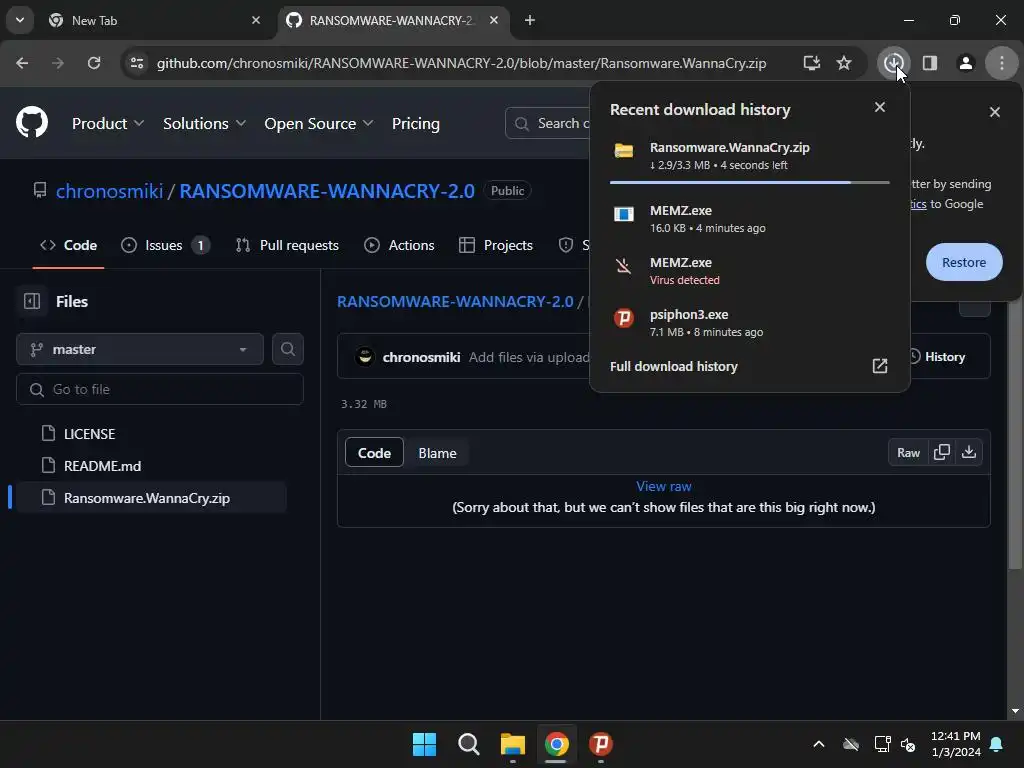Click the install app icon in address bar
This screenshot has height=768, width=1024.
pyautogui.click(x=812, y=63)
